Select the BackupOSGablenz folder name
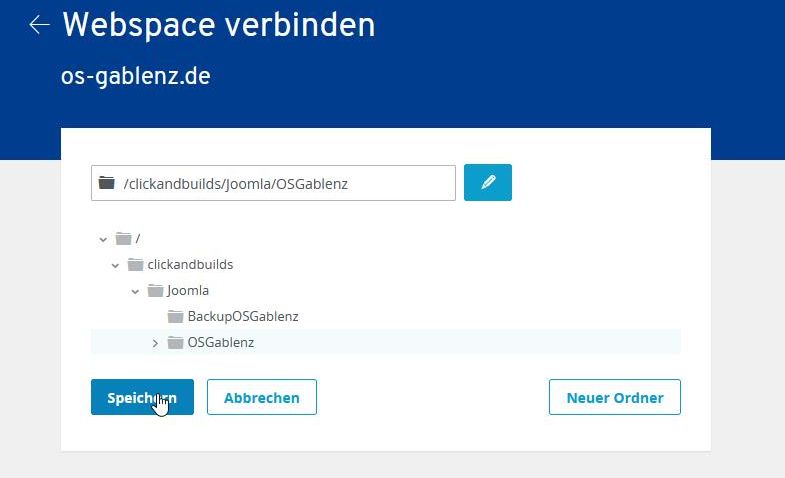 click(x=243, y=317)
